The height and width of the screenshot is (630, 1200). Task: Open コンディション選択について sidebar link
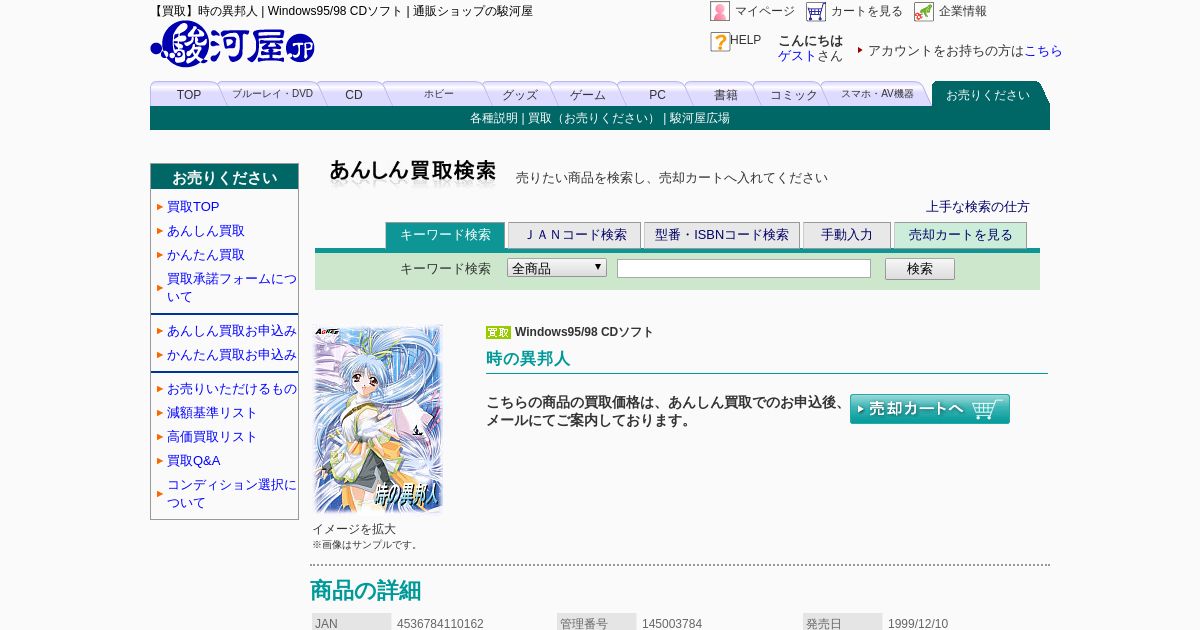coord(232,494)
